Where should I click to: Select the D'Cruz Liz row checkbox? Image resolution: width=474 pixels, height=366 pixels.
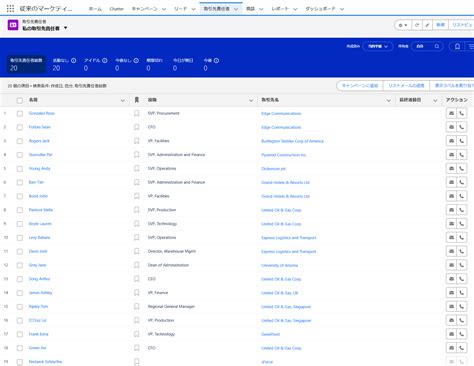(20, 320)
